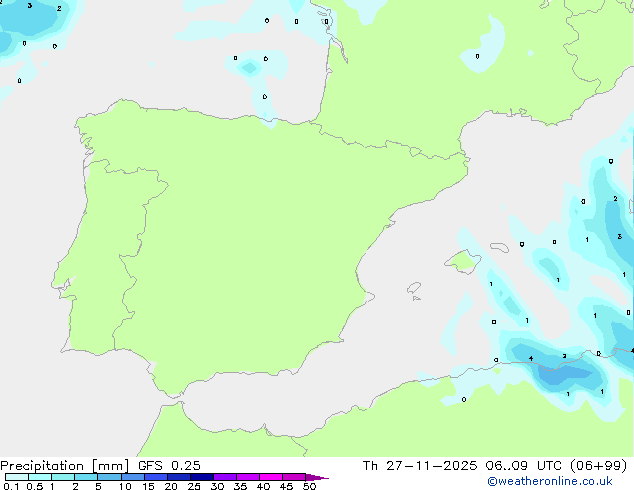
Task: Click the Ibiza island outline
Action: click(414, 288)
